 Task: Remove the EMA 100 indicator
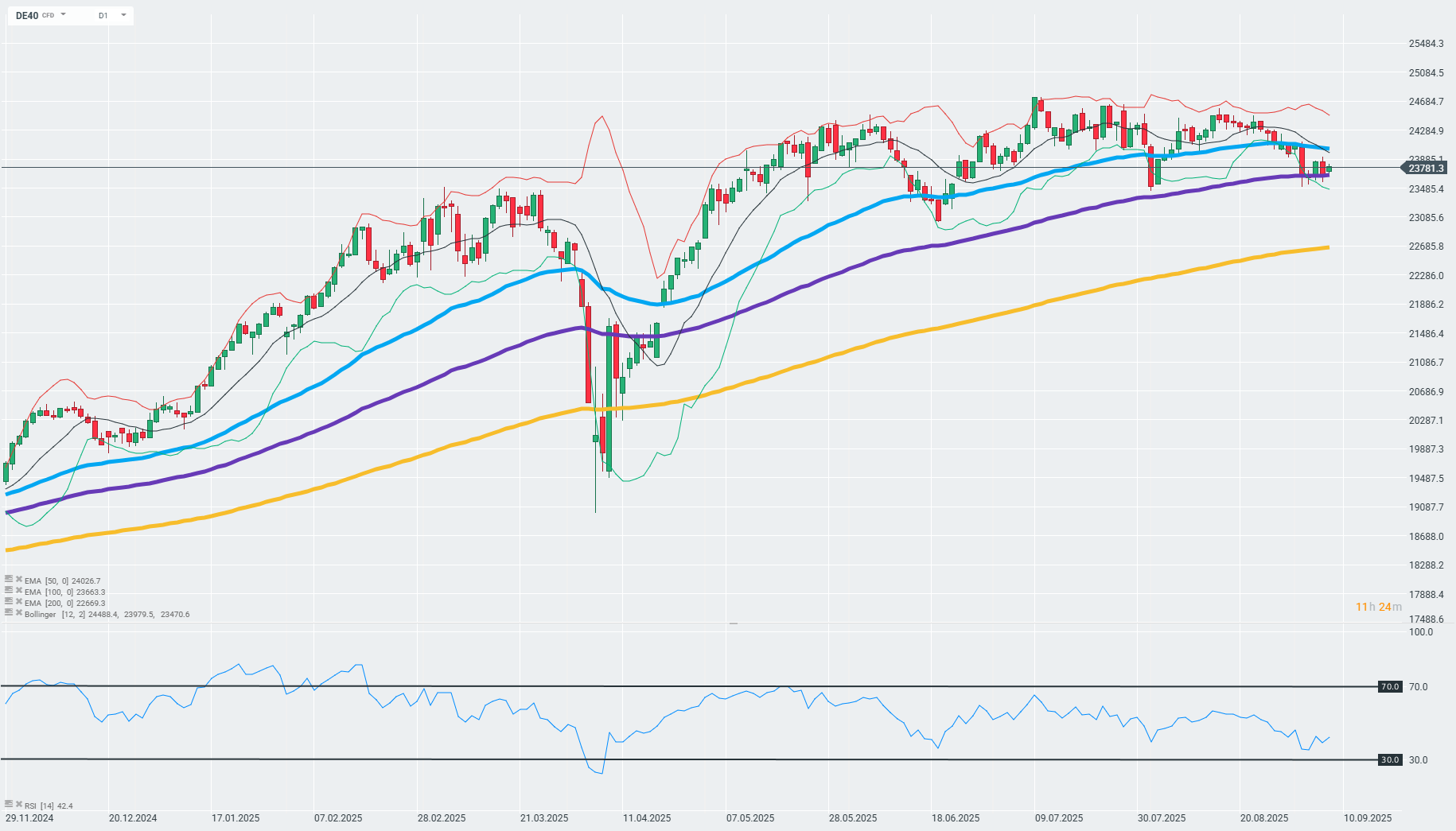18,591
